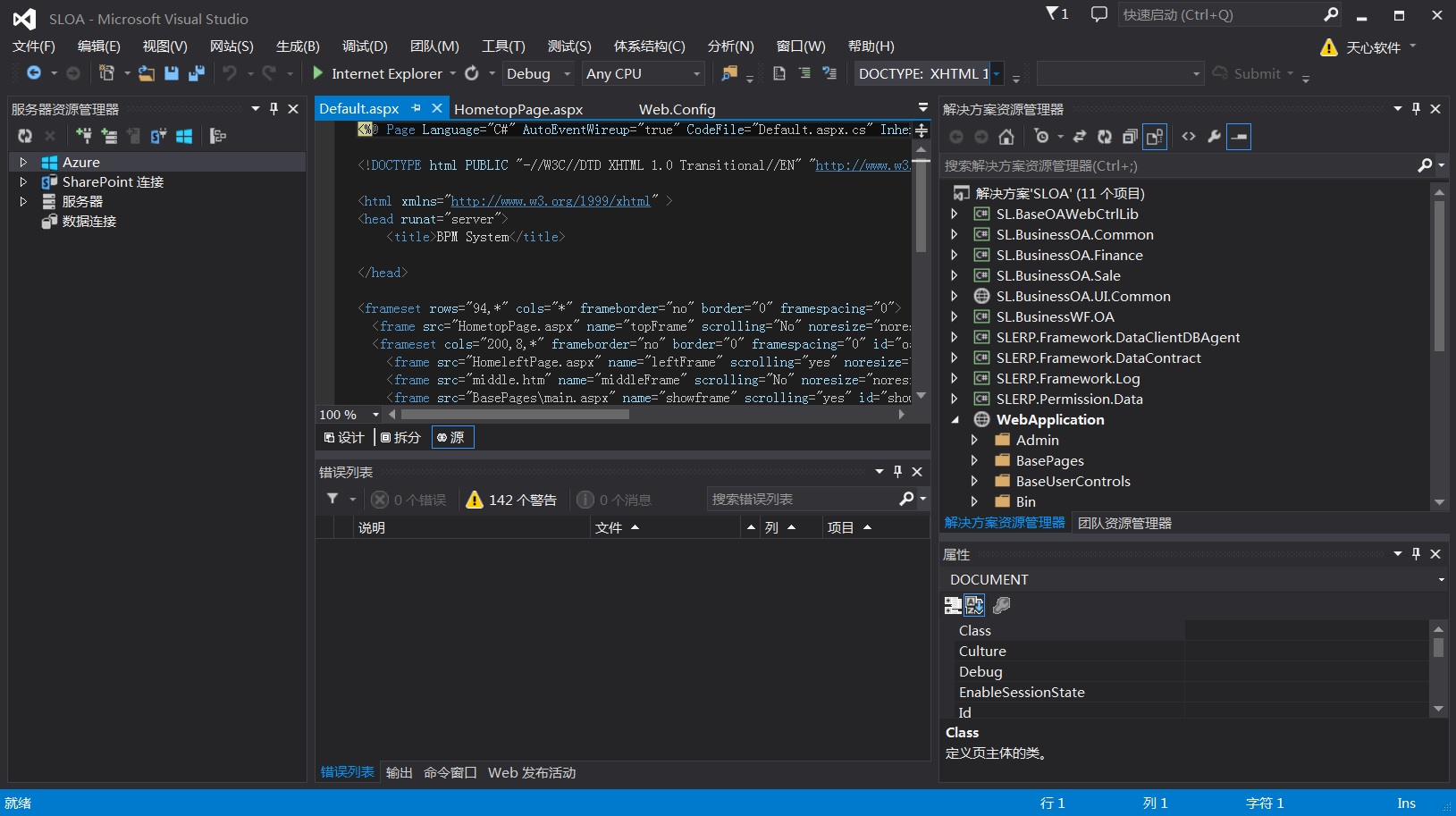Click the Navigate Backward arrow in the main toolbar

(x=34, y=73)
